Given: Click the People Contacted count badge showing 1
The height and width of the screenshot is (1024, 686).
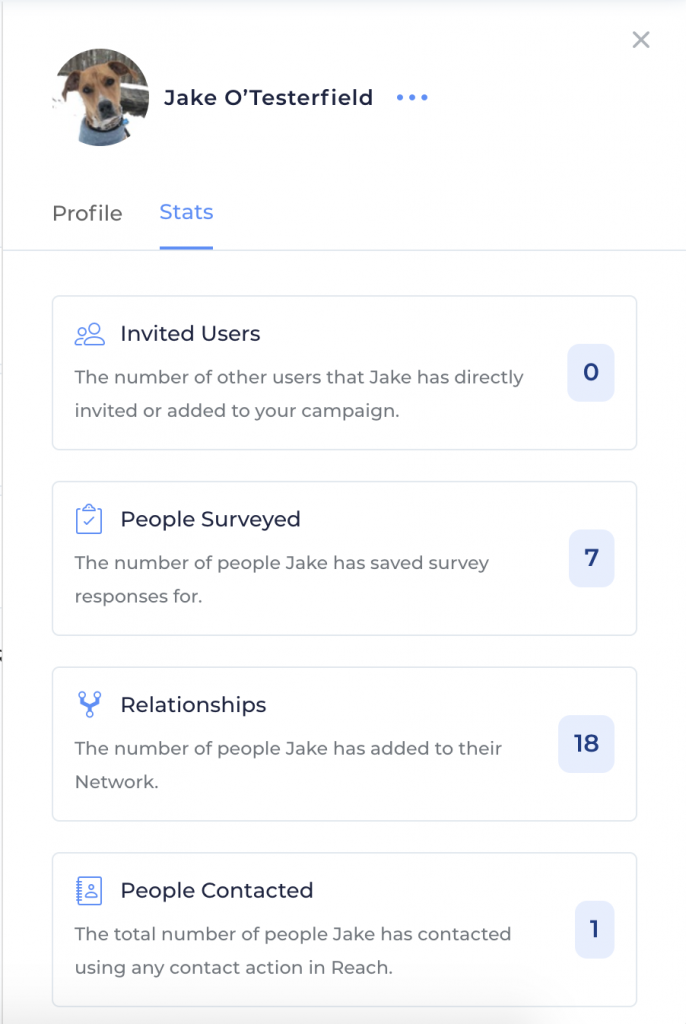Looking at the screenshot, I should click(x=595, y=929).
